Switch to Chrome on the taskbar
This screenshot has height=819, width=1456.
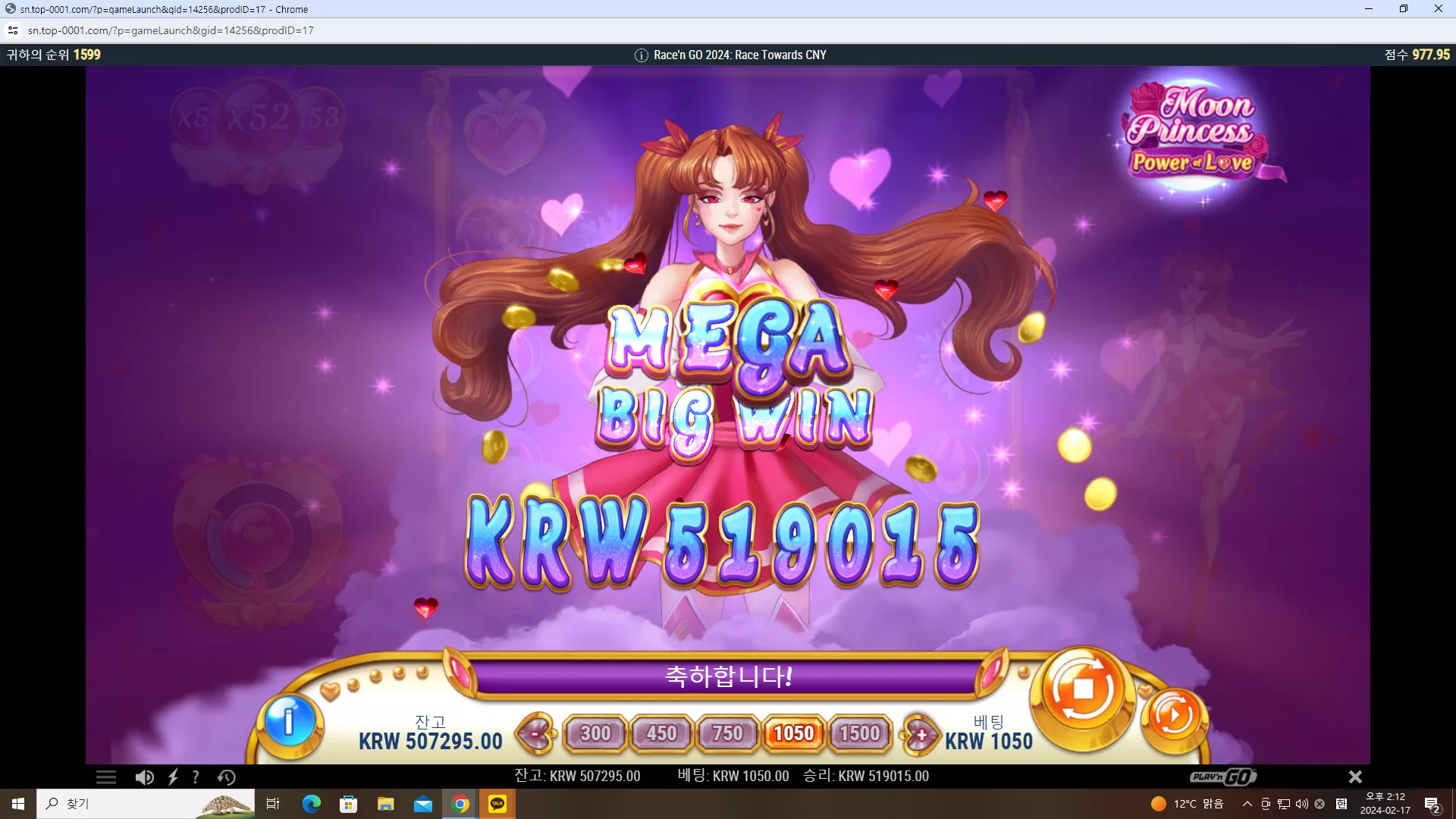(x=460, y=804)
